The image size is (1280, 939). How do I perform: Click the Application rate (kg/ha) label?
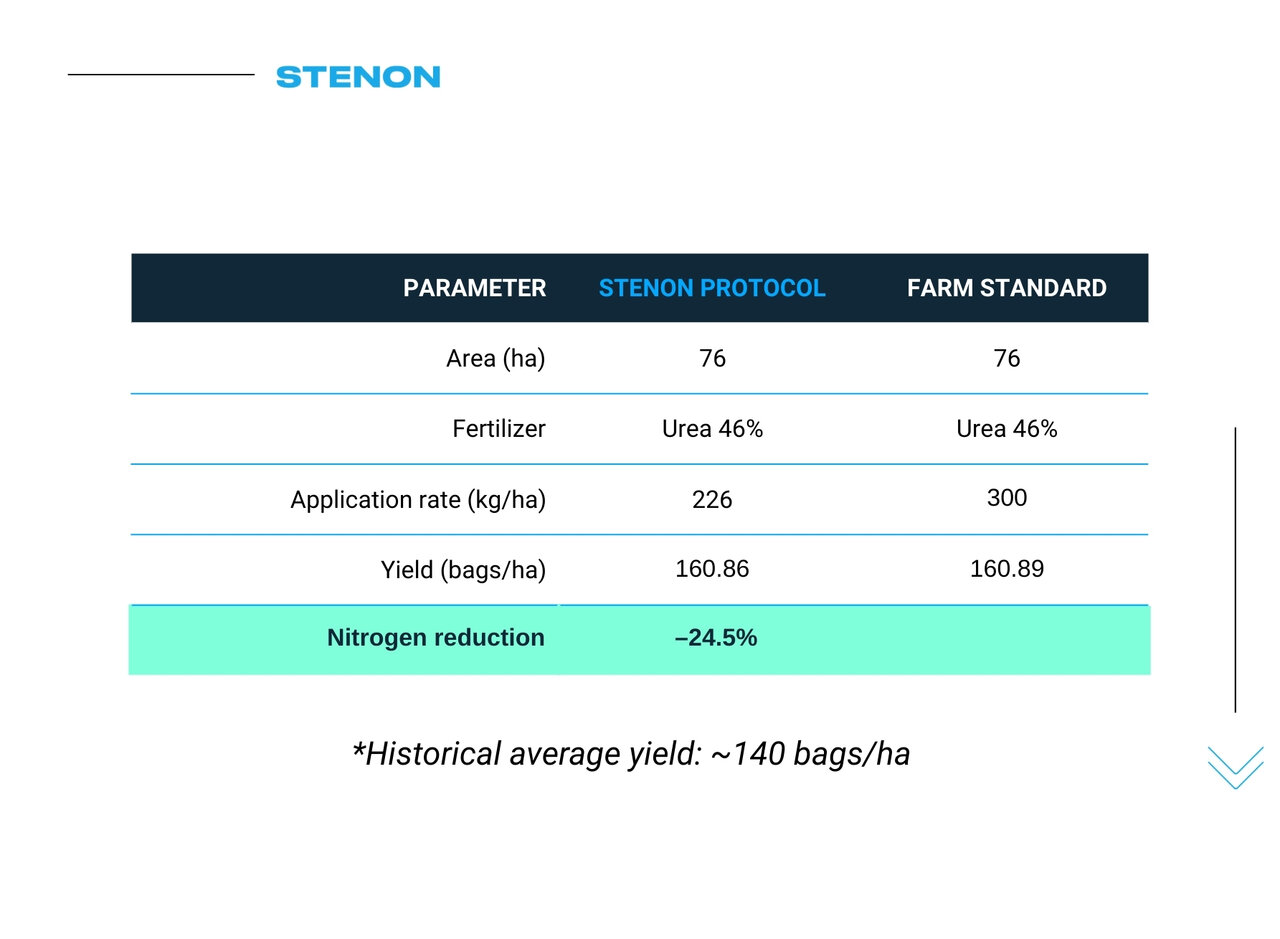click(418, 499)
